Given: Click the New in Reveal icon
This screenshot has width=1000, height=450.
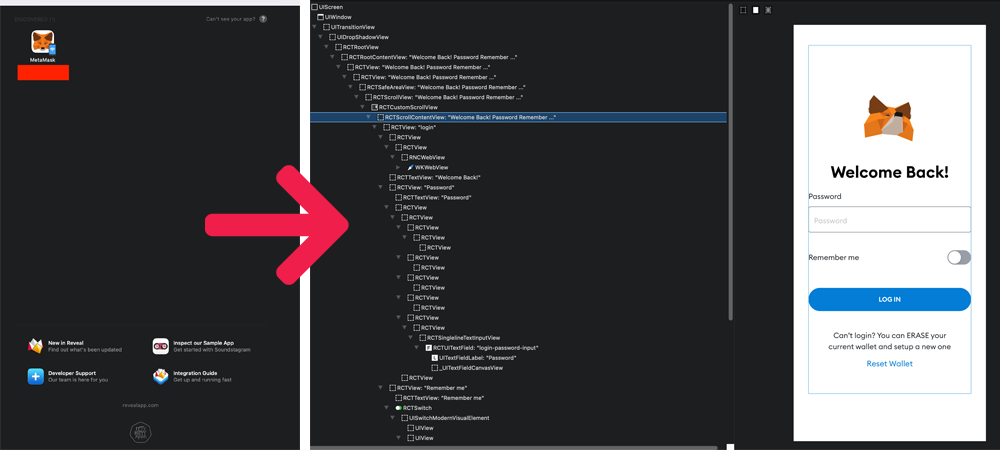Looking at the screenshot, I should click(x=35, y=346).
